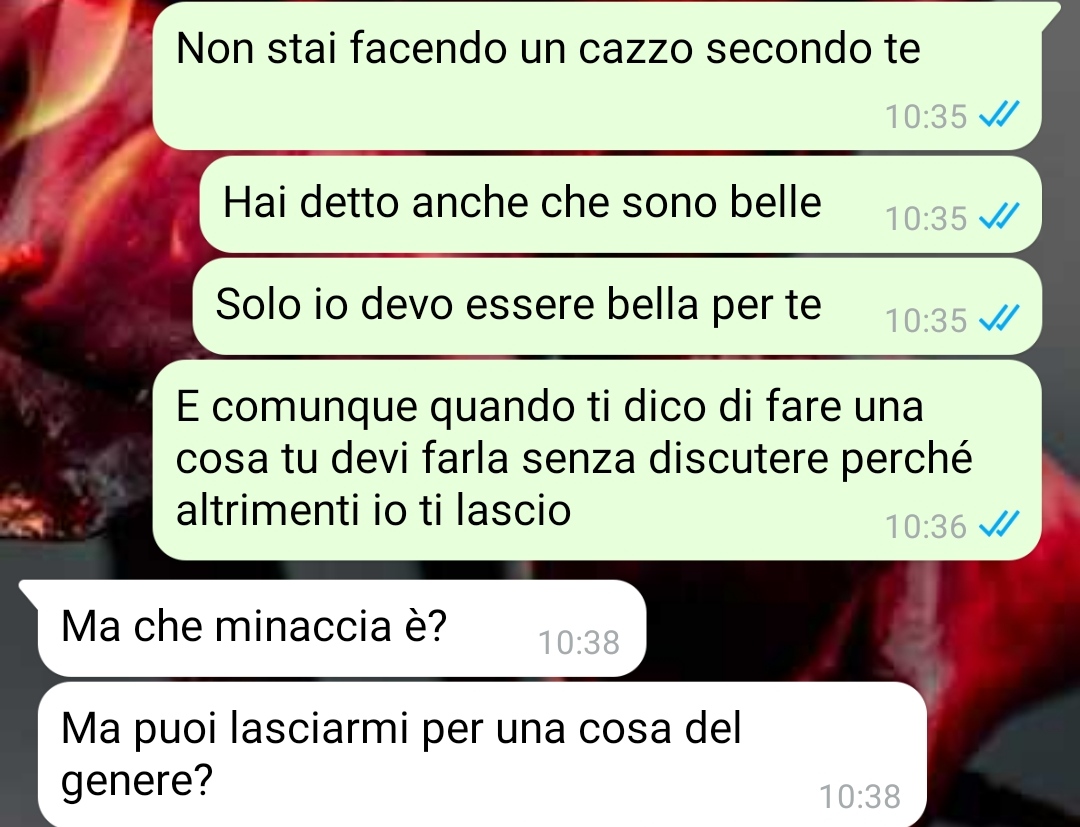This screenshot has width=1080, height=827.
Task: Tap read ticks on the 10:36 message
Action: click(999, 525)
